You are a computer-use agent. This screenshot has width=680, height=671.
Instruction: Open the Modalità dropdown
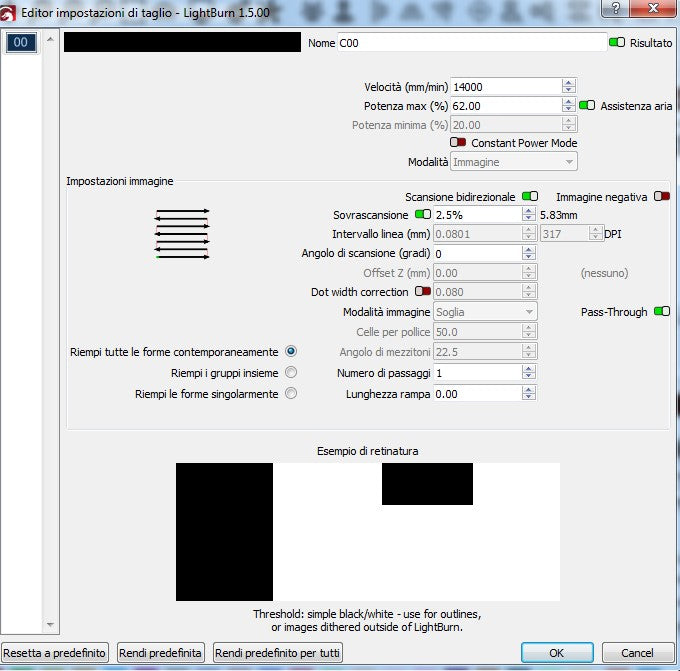click(x=514, y=162)
